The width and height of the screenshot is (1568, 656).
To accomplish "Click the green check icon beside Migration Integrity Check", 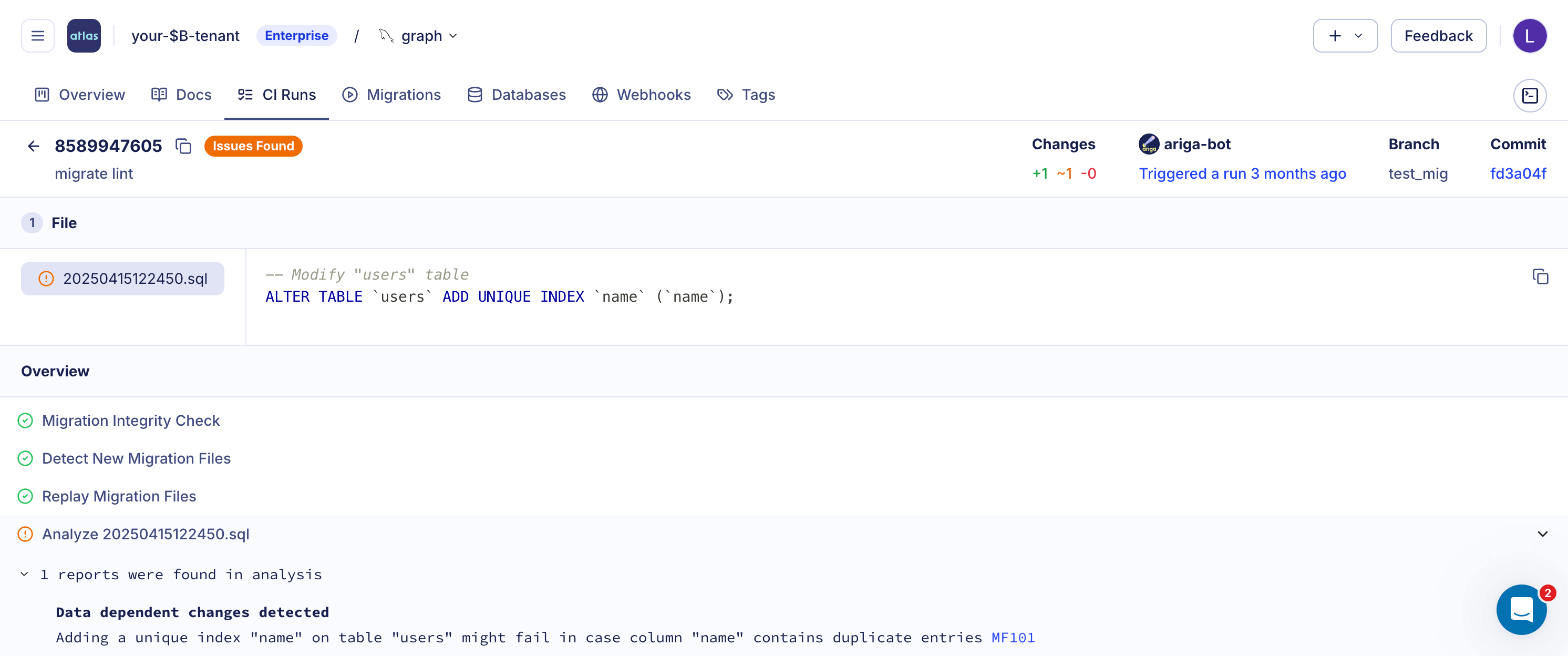I will (x=25, y=421).
